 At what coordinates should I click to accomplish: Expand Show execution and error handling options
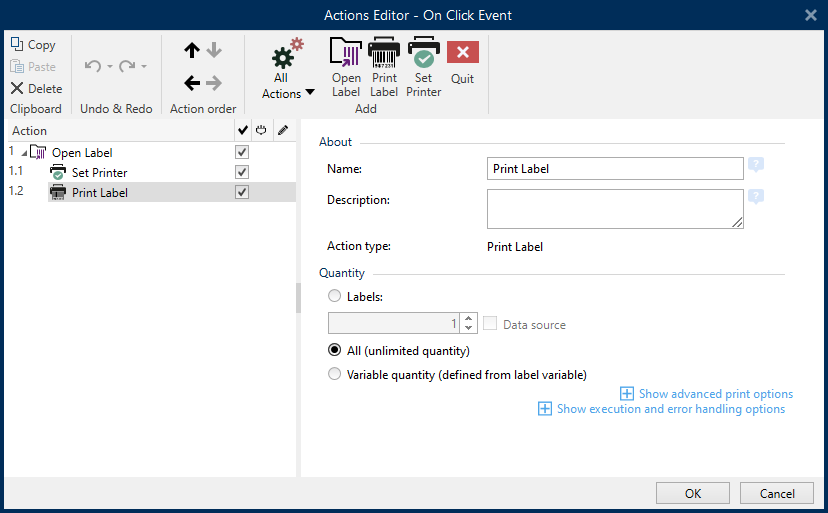click(x=661, y=409)
